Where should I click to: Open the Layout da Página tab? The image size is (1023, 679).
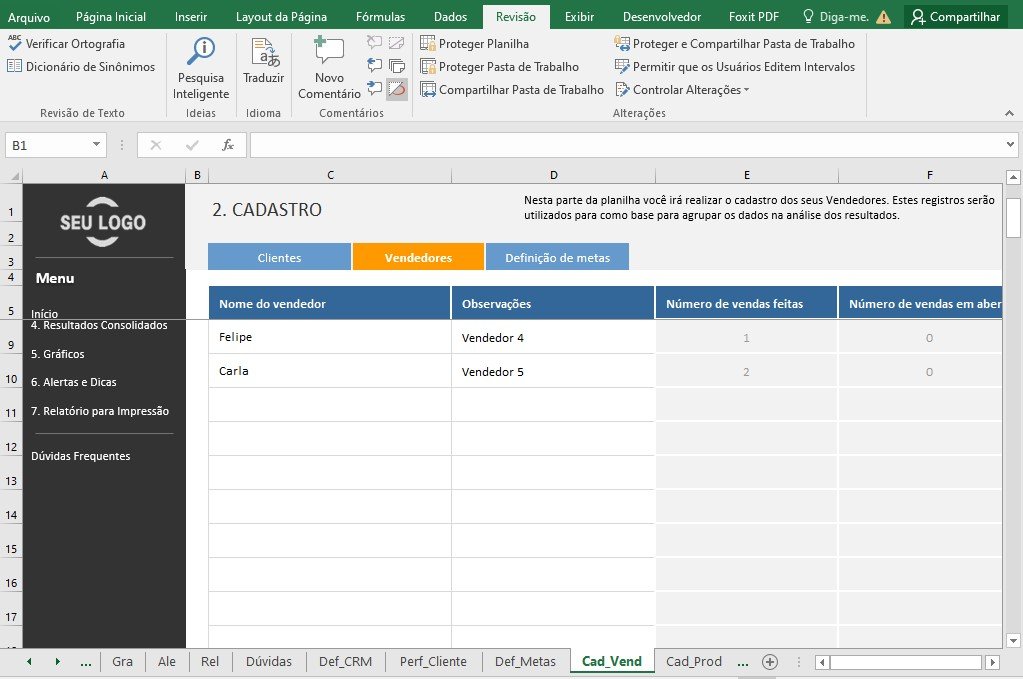(x=281, y=17)
